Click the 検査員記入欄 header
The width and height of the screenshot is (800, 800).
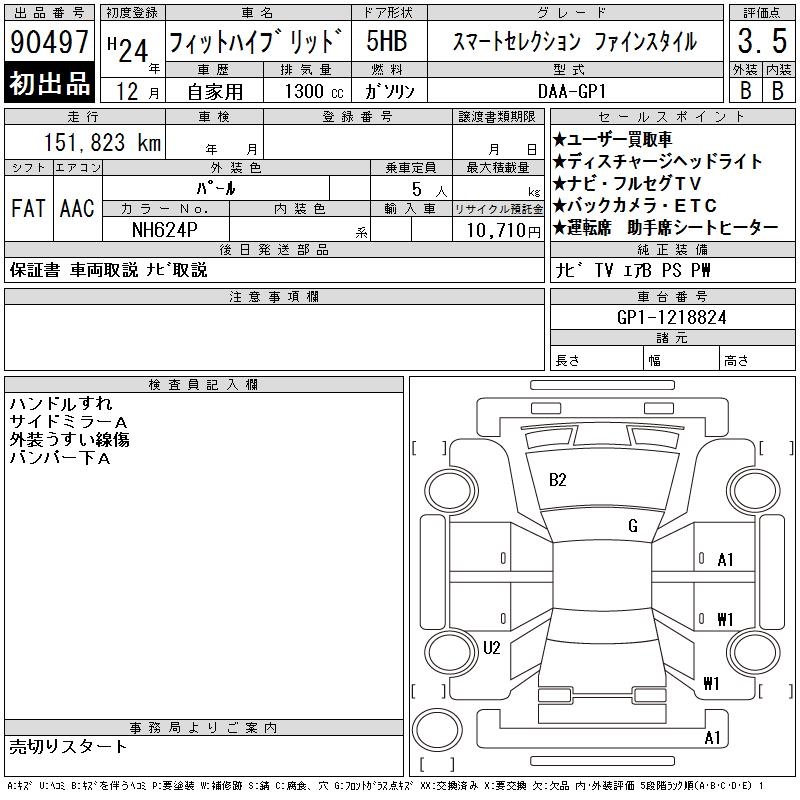pyautogui.click(x=204, y=384)
